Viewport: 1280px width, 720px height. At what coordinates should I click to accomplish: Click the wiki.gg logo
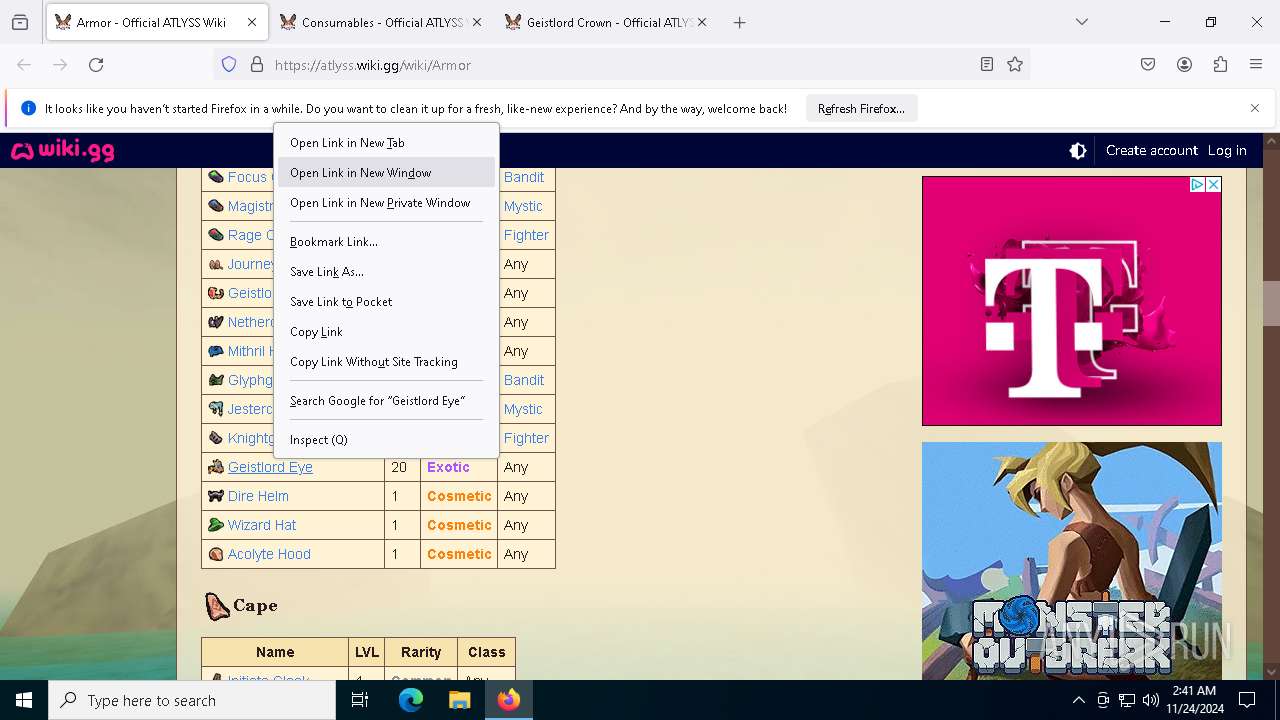pyautogui.click(x=62, y=151)
